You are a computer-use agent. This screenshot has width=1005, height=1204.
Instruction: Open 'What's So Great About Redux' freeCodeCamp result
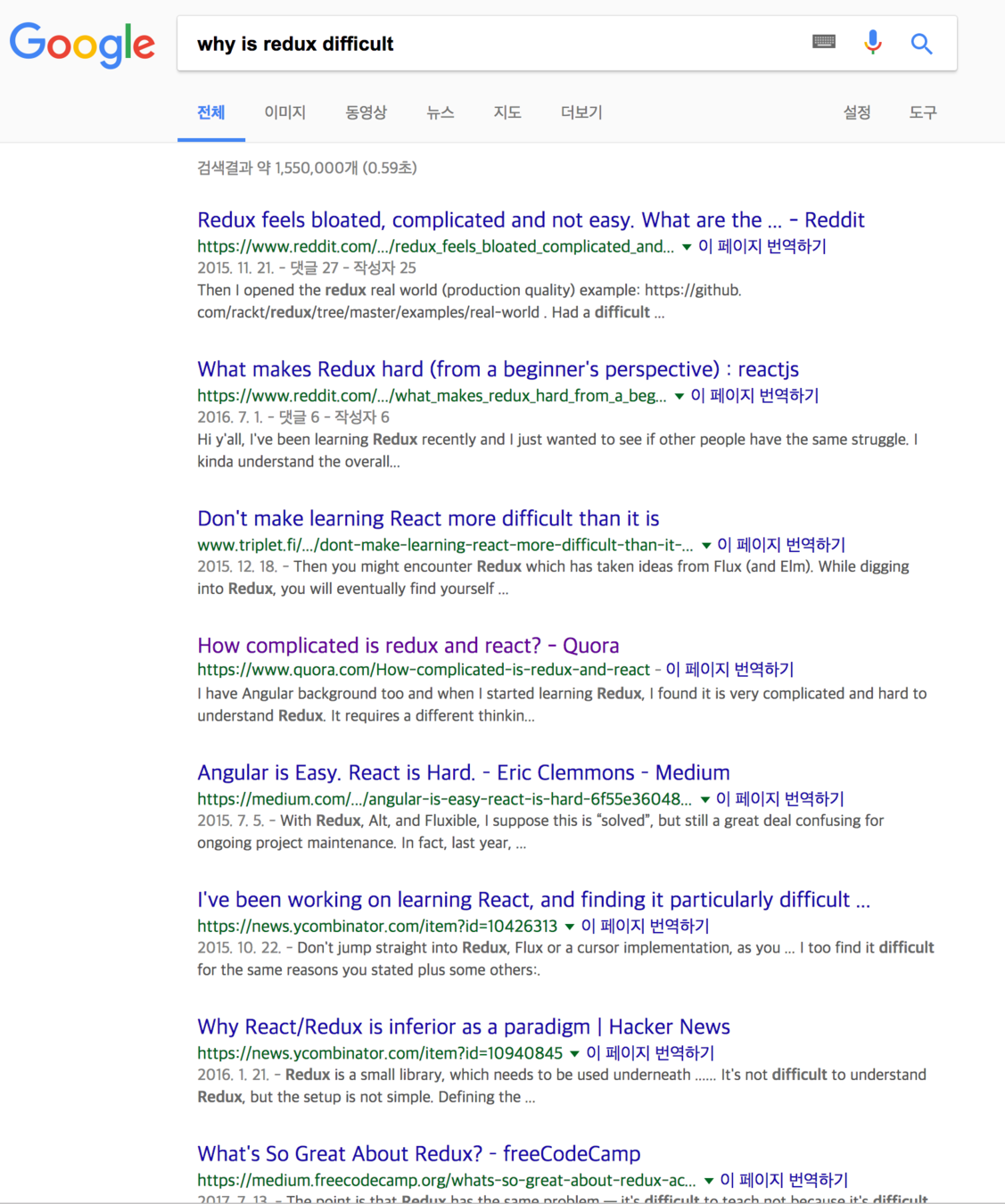419,1154
